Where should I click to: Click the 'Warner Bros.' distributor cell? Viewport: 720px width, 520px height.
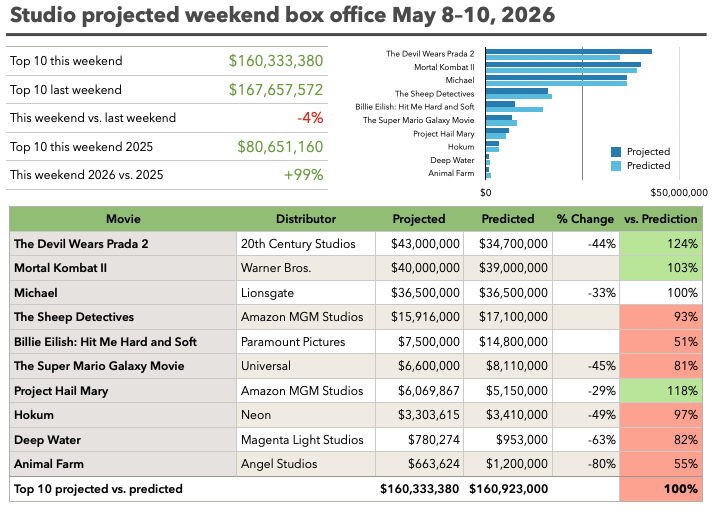coord(306,268)
